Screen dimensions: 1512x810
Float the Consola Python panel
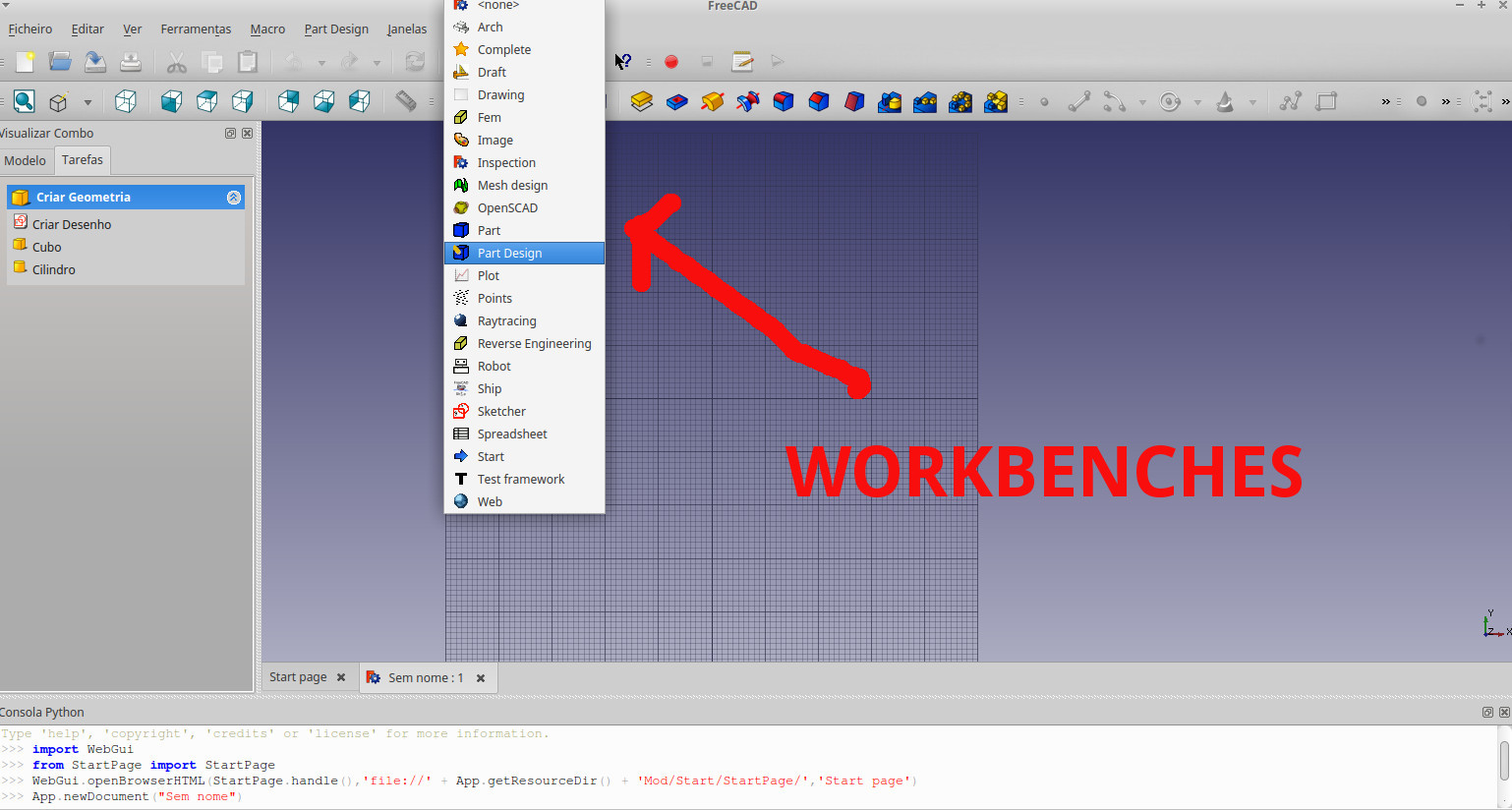click(1487, 713)
